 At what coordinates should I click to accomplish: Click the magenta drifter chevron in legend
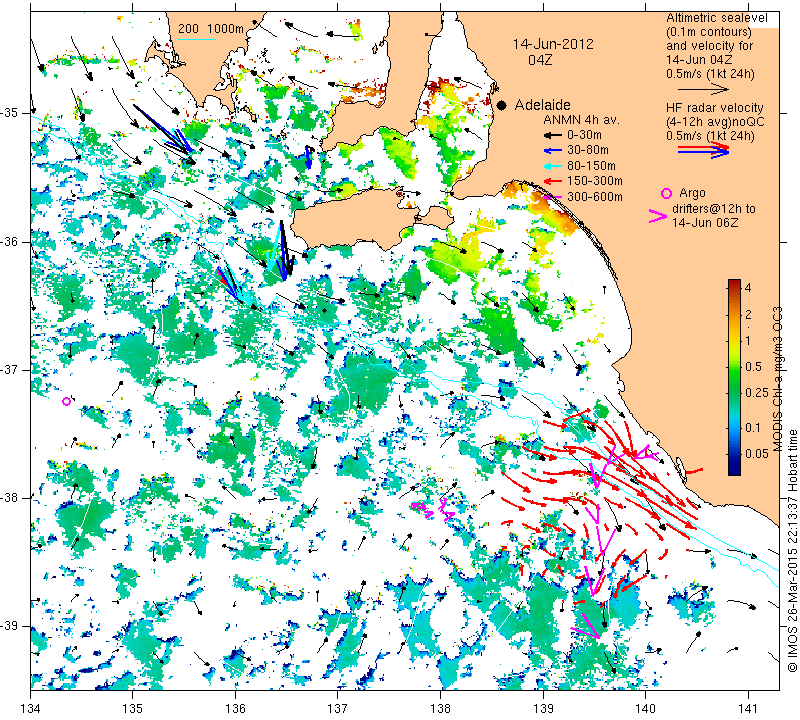coord(657,216)
